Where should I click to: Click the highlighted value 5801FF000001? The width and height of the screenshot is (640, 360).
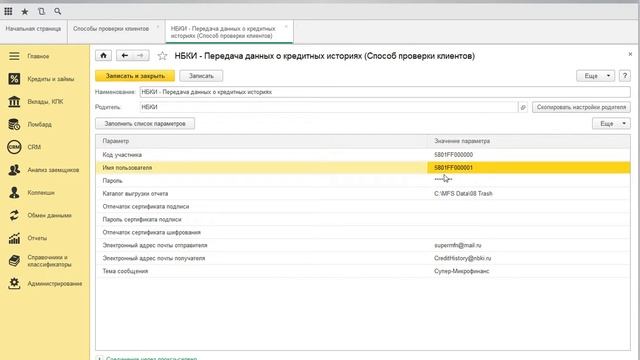[453, 168]
